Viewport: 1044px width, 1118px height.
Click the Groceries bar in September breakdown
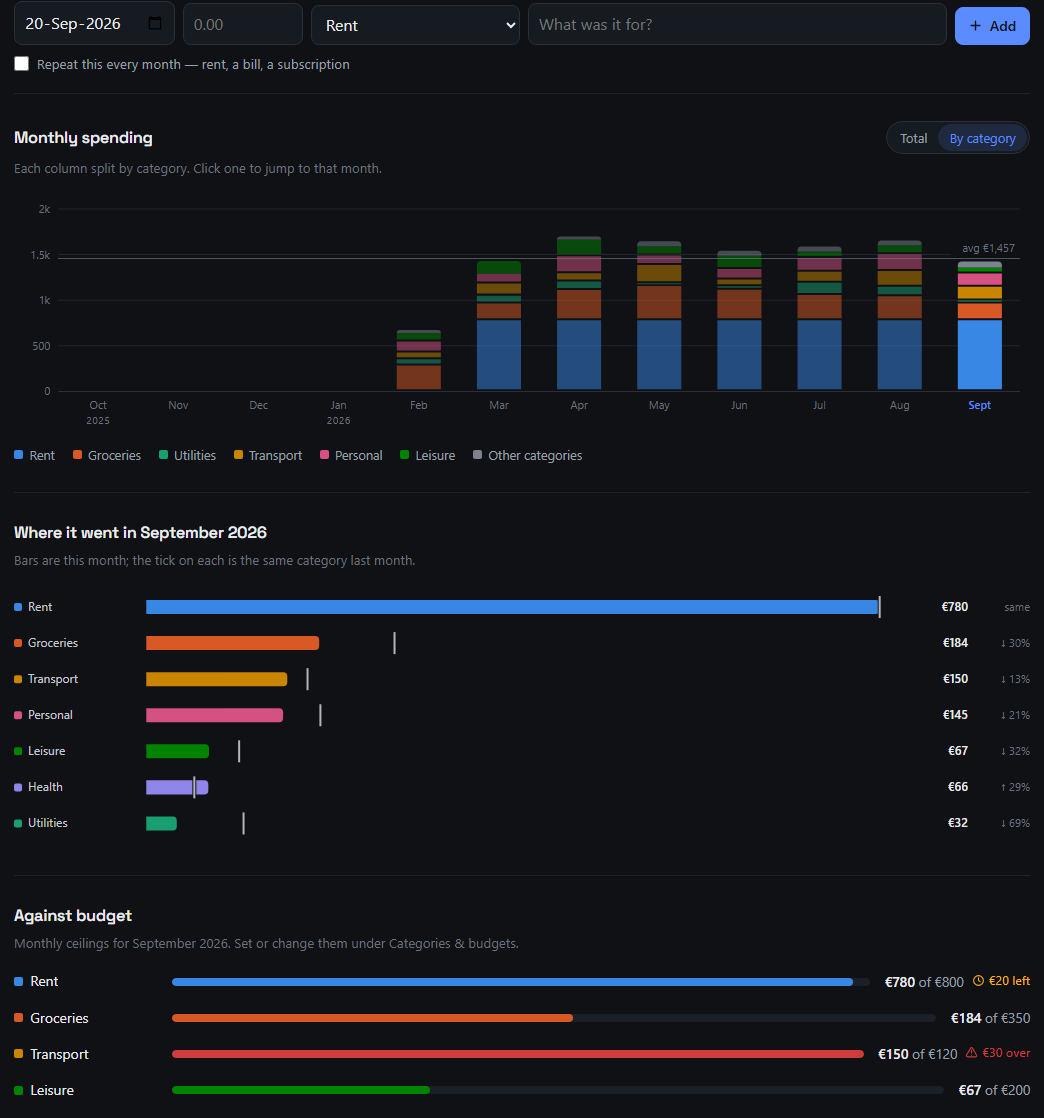click(x=232, y=643)
